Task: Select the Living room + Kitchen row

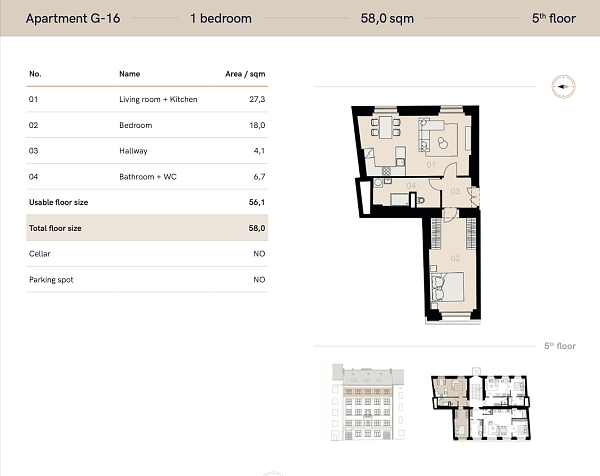Action: pos(146,100)
